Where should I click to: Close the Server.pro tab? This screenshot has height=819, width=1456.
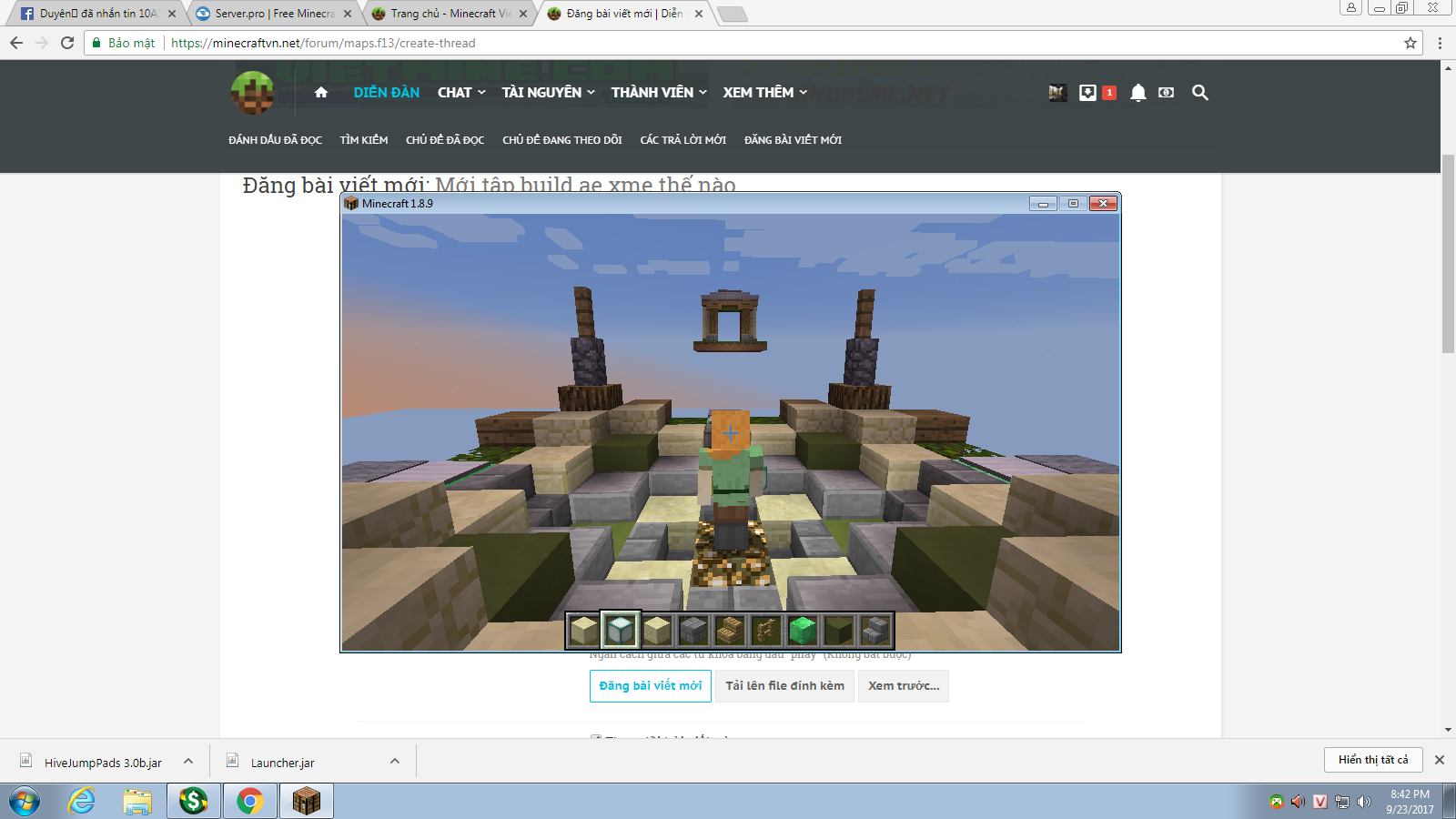(x=348, y=14)
